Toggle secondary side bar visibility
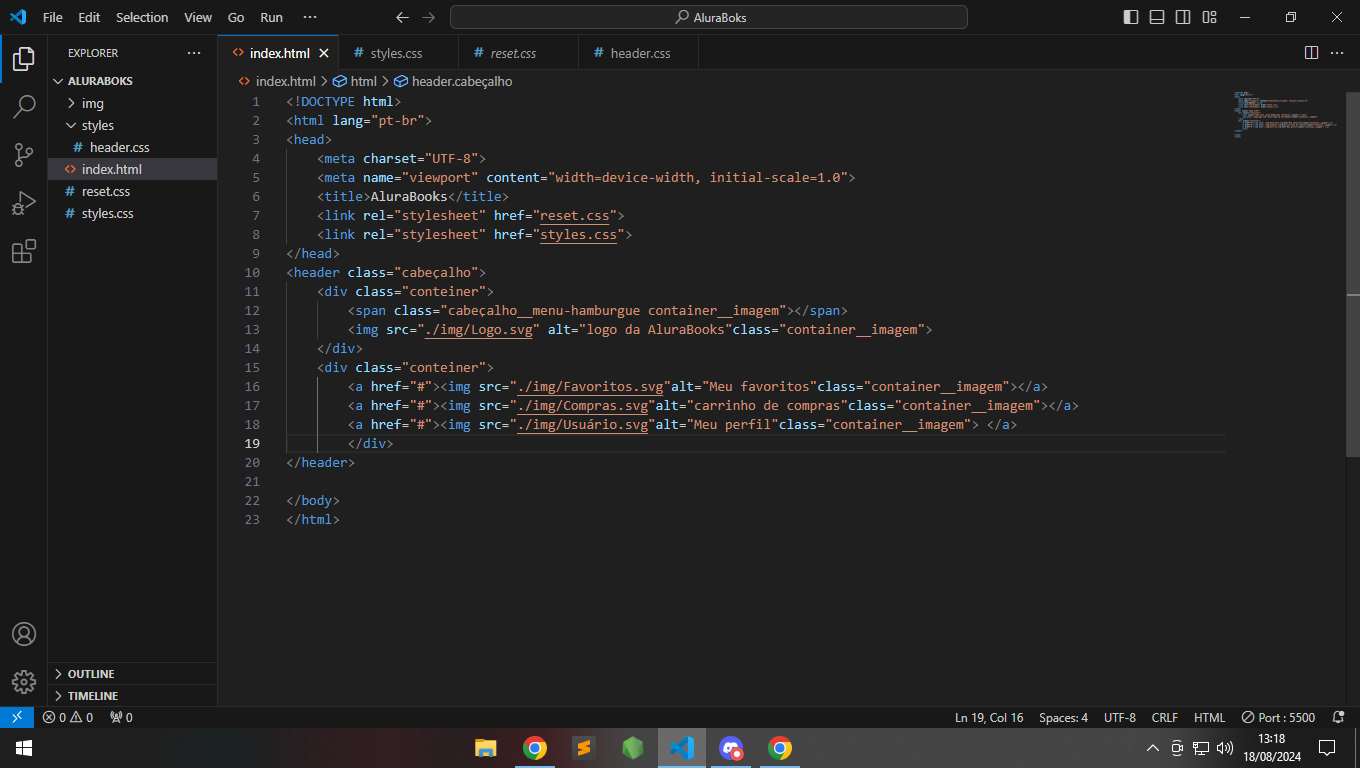1360x768 pixels. coord(1183,17)
